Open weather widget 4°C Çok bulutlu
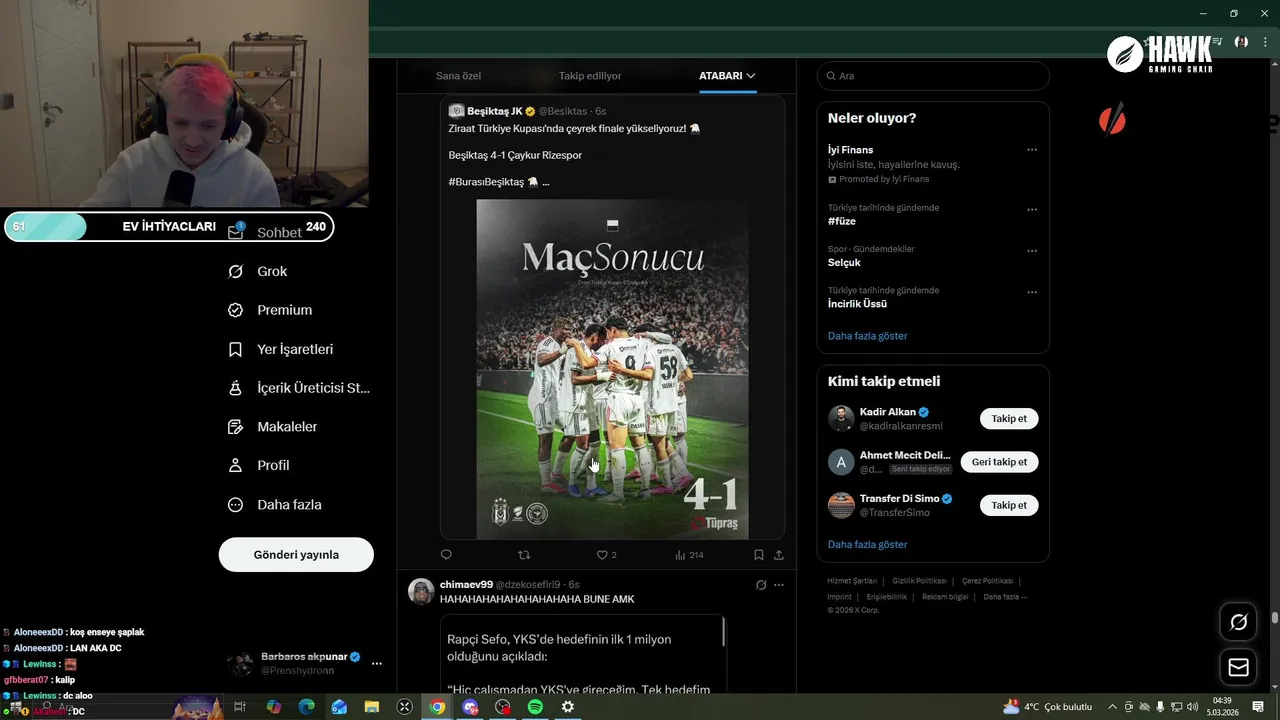1280x720 pixels. point(1047,707)
